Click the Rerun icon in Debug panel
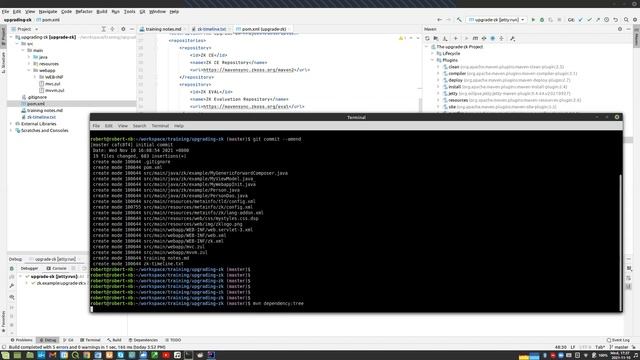The height and width of the screenshot is (360, 640). 12,269
